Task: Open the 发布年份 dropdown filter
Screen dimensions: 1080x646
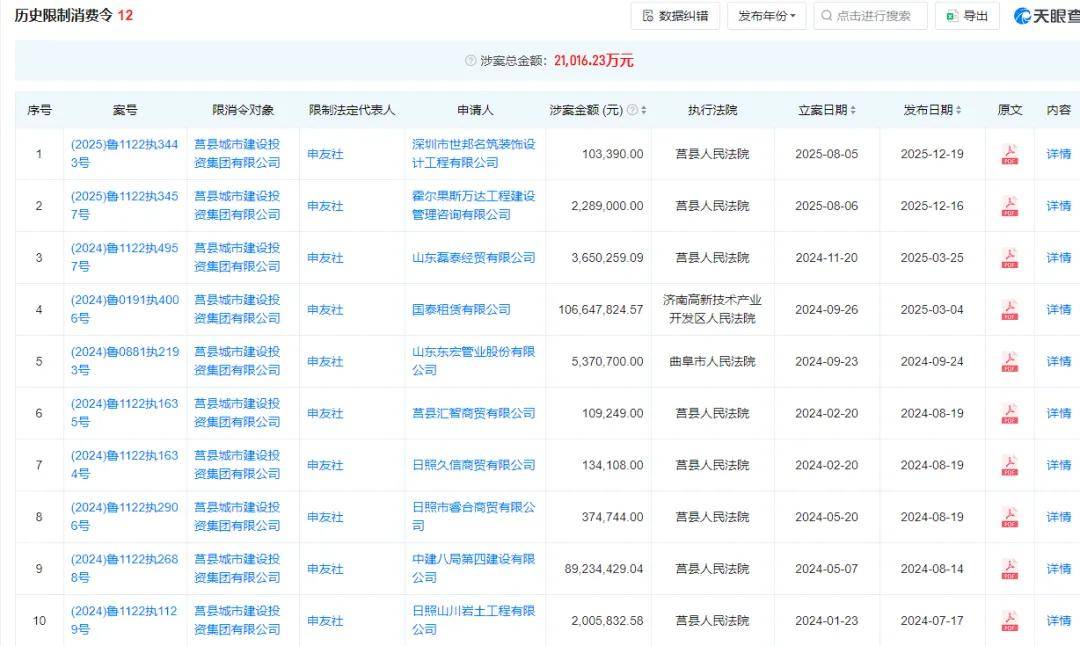Action: 765,15
